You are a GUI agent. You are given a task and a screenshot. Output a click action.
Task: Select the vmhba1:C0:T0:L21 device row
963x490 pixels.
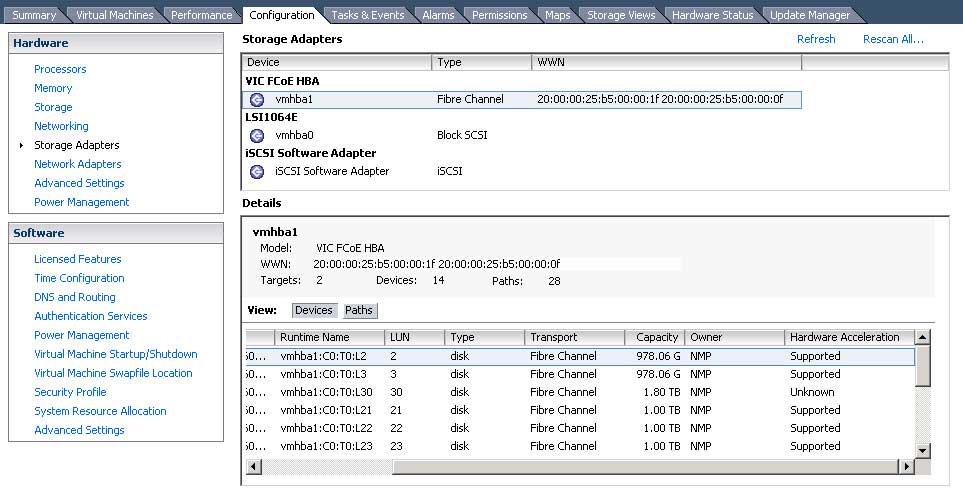(x=580, y=410)
